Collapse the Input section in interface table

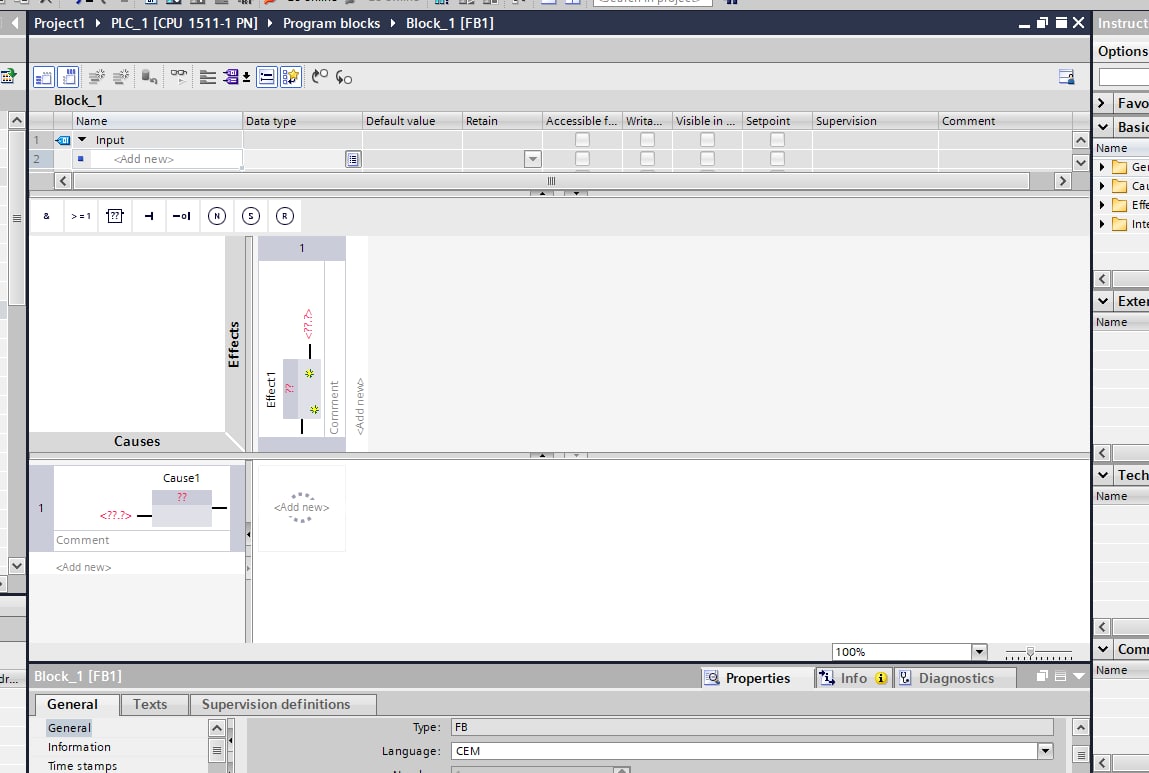tap(82, 139)
